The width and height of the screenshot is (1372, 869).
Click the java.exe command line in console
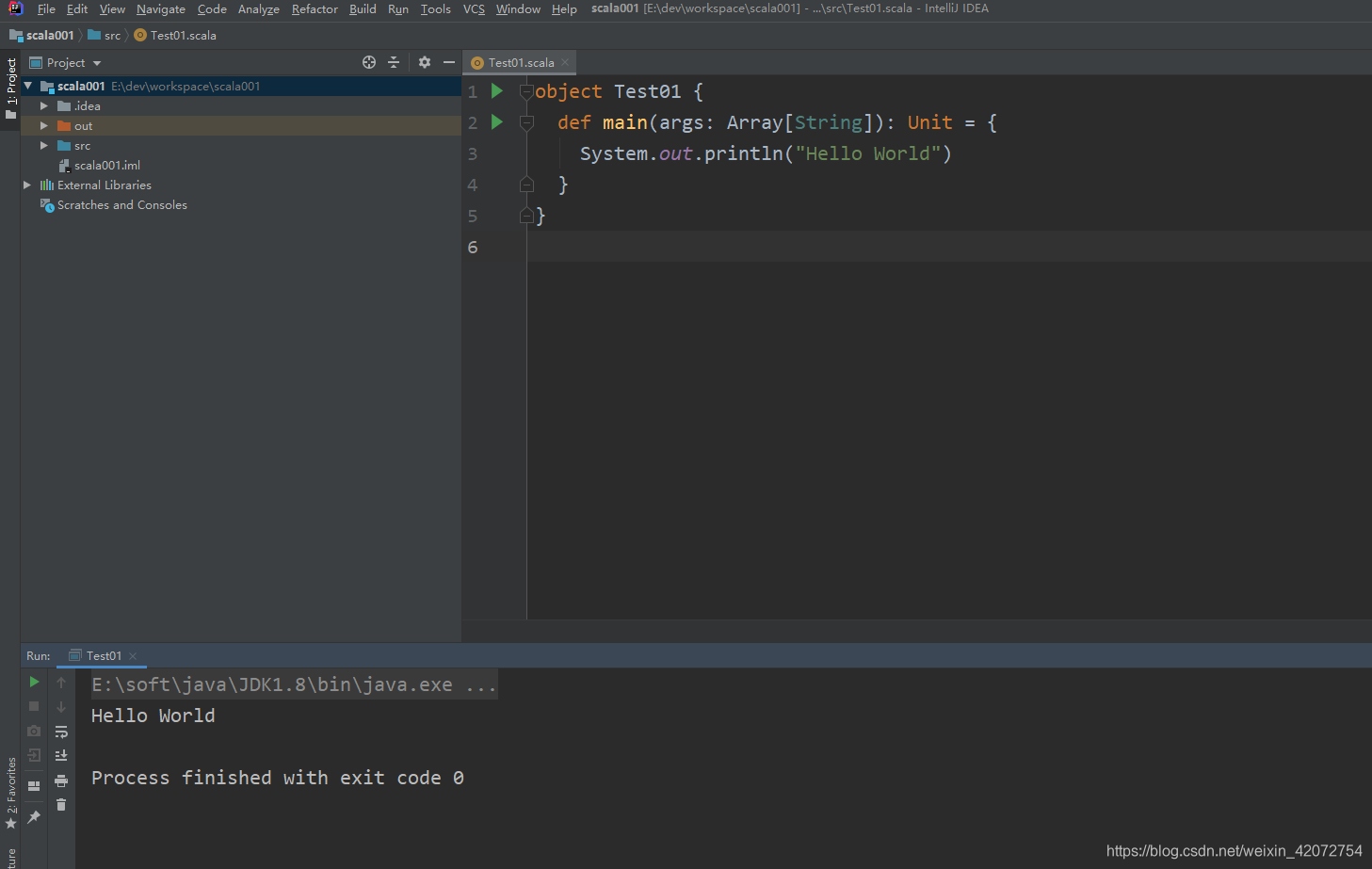tap(293, 684)
